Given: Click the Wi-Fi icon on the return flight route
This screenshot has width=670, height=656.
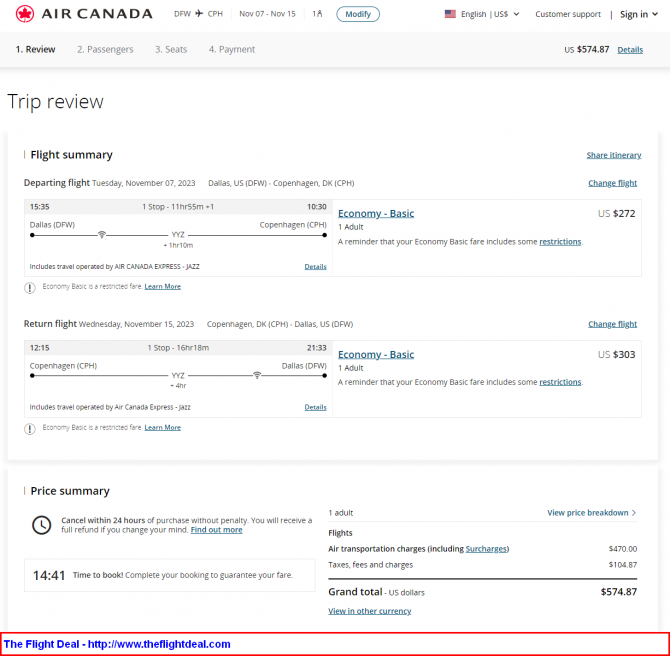Looking at the screenshot, I should (257, 375).
